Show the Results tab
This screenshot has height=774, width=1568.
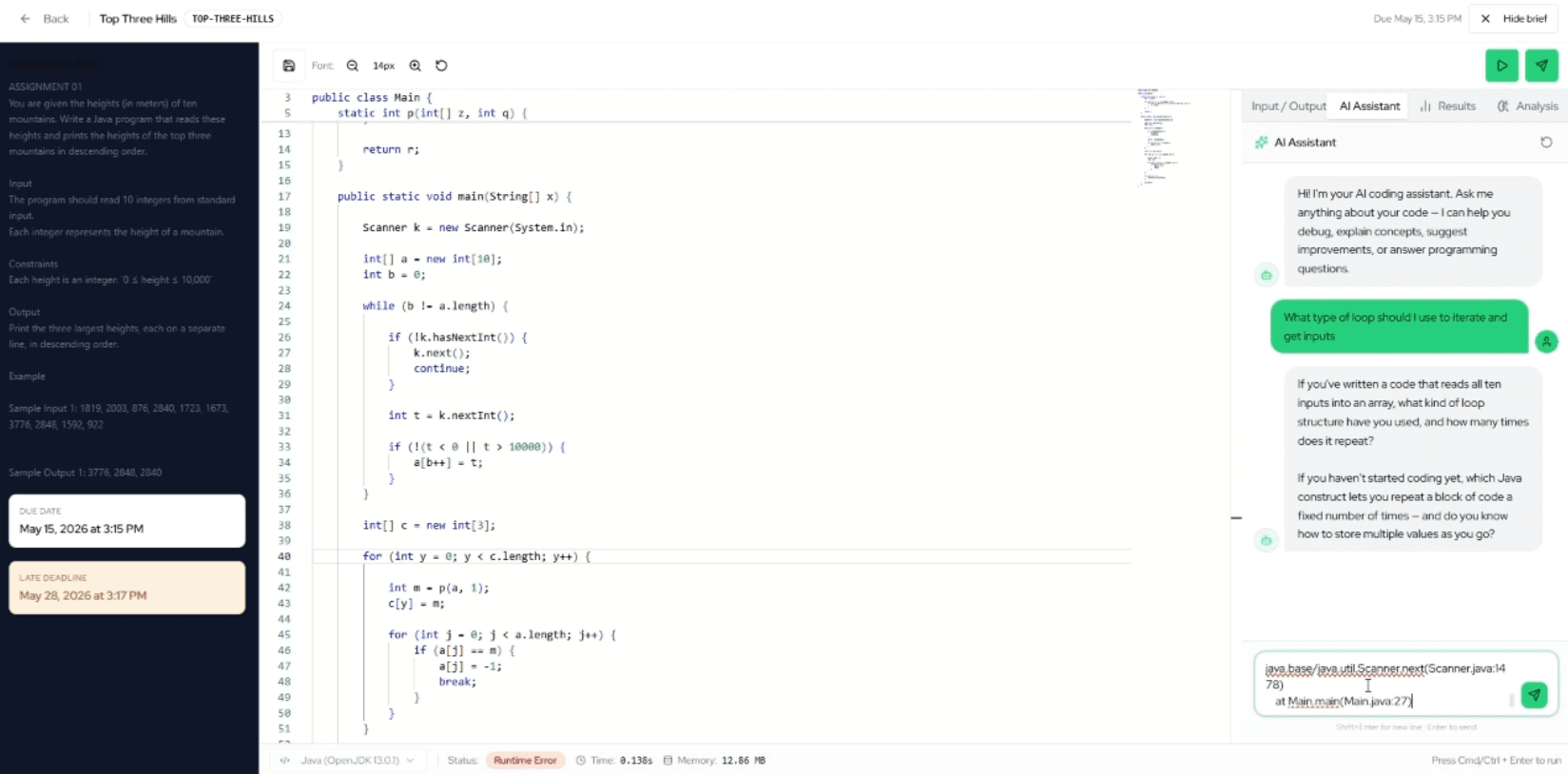(x=1447, y=106)
